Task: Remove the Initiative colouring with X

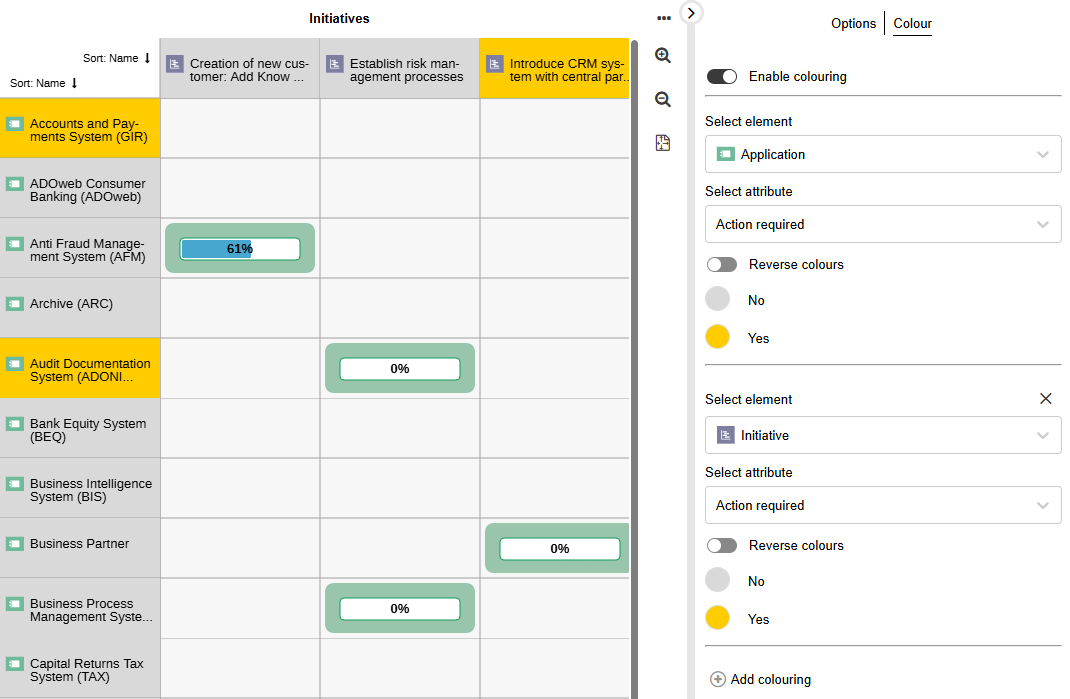Action: point(1045,399)
